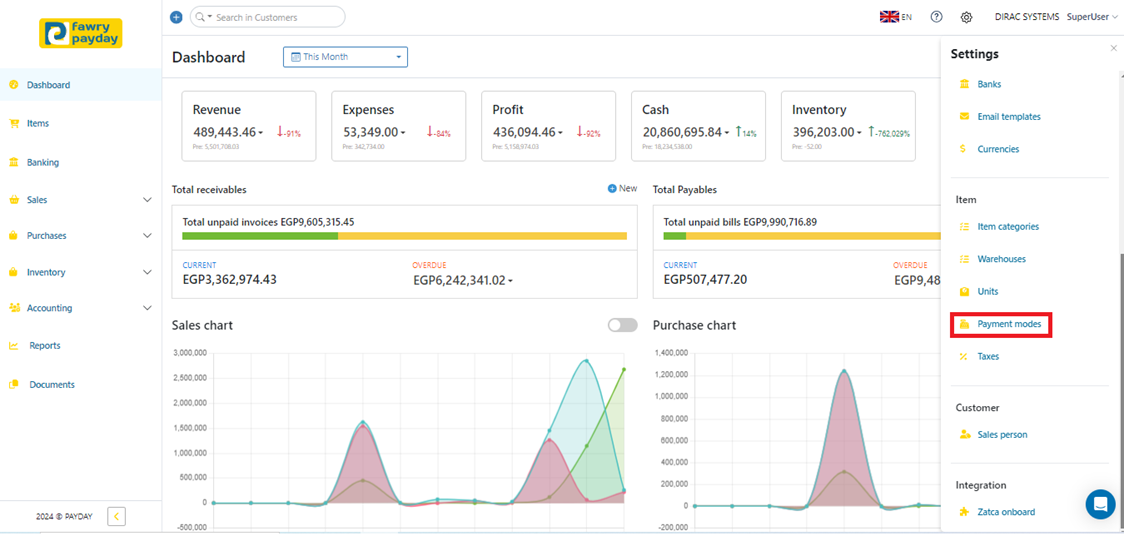Click New next to Total receivables
The width and height of the screenshot is (1124, 541).
pyautogui.click(x=622, y=189)
